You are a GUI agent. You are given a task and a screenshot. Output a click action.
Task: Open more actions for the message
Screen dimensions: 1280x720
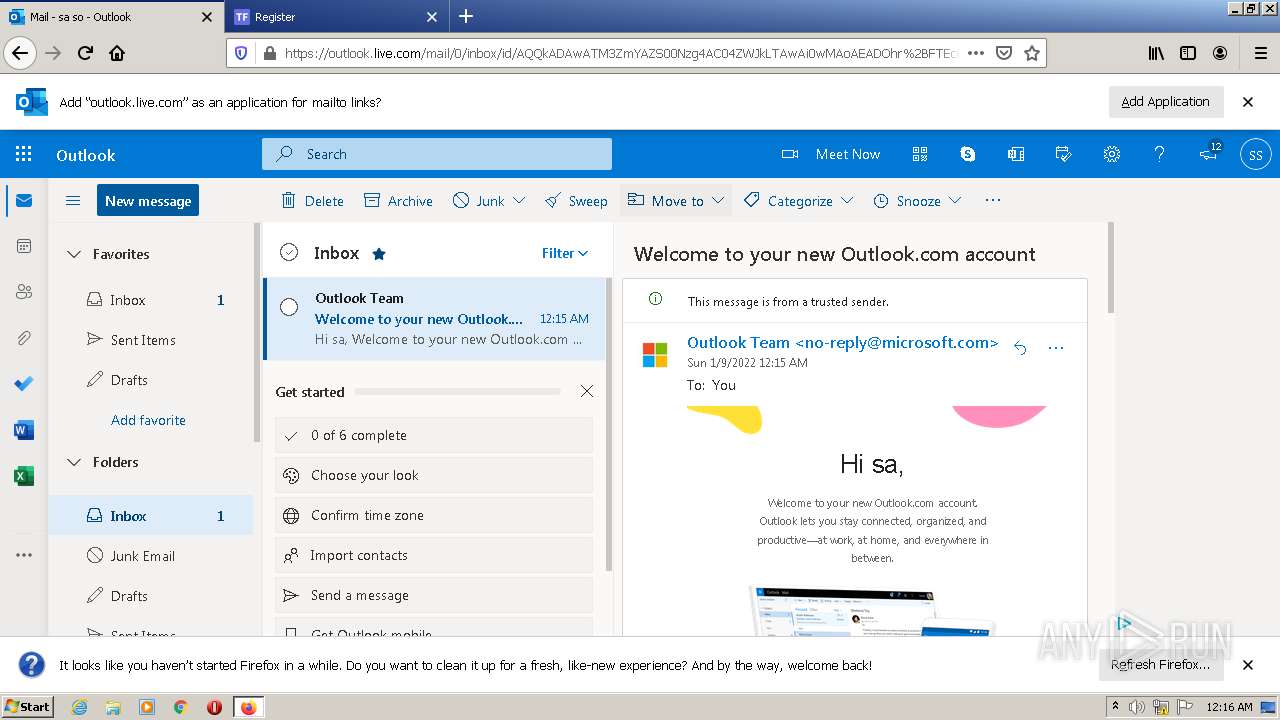coord(1056,348)
